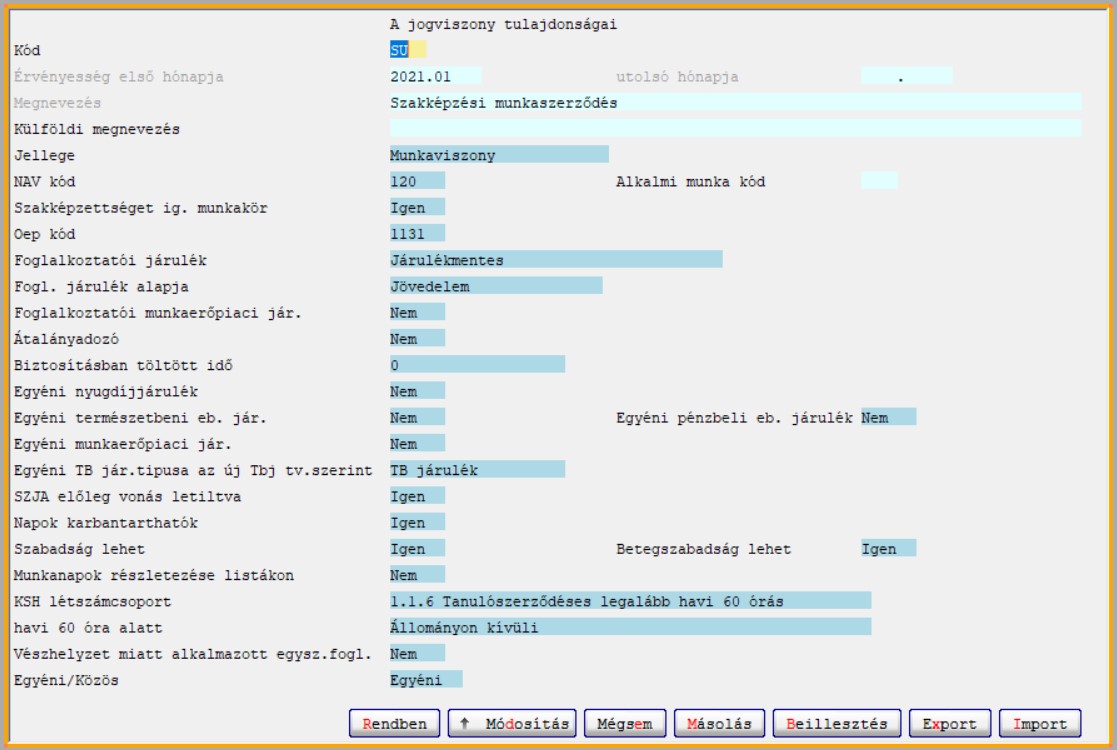Toggle SZJA előleg vonás letiltva value
The width and height of the screenshot is (1117, 750).
point(416,496)
